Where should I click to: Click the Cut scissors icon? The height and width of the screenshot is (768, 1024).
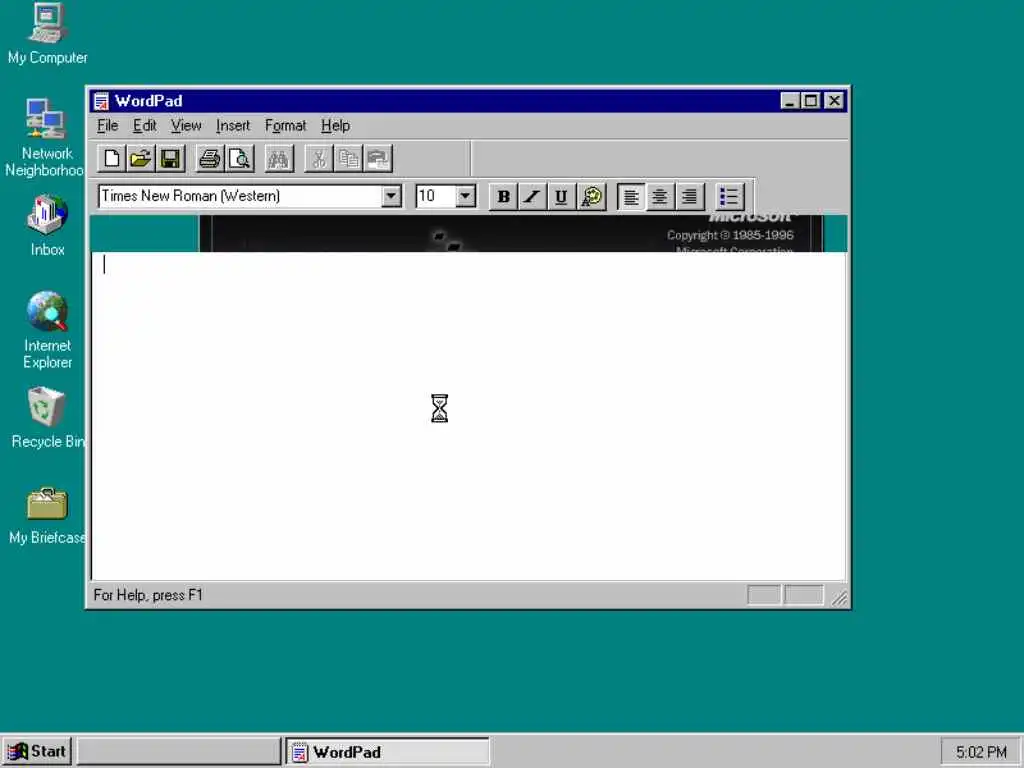tap(319, 159)
